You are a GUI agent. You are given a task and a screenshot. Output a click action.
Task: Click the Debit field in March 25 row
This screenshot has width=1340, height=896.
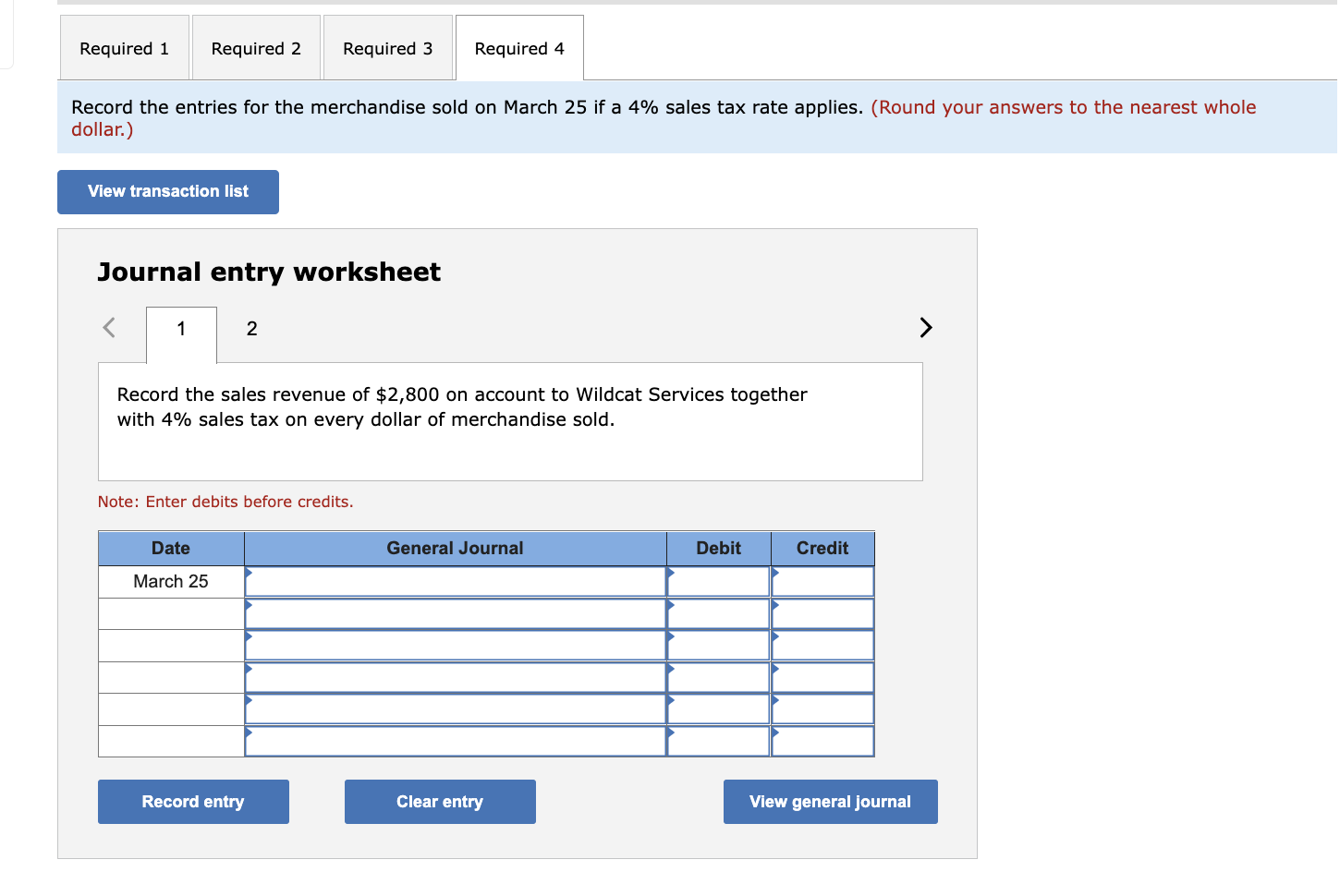[719, 582]
